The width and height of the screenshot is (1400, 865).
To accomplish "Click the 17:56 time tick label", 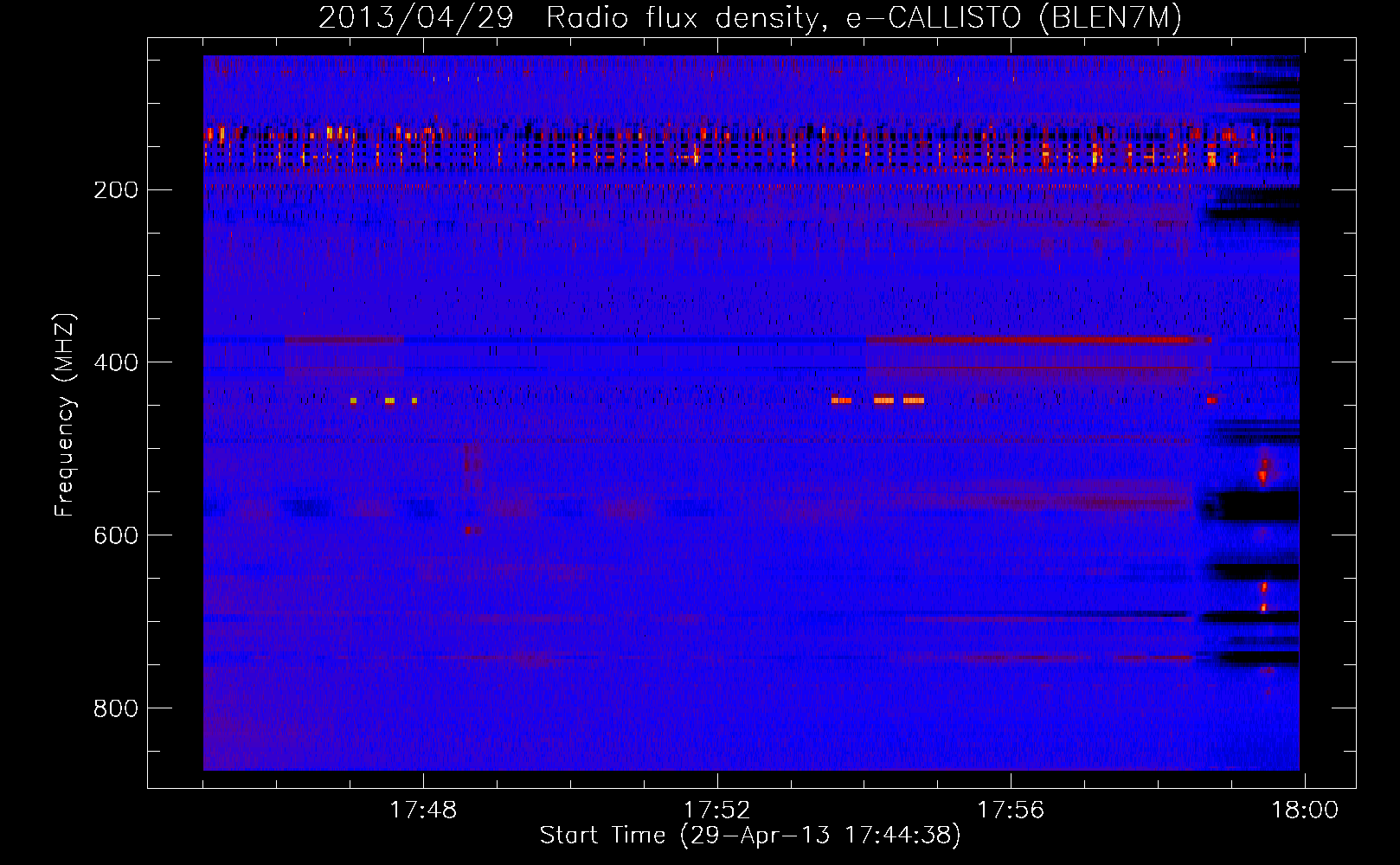I will (x=1011, y=811).
